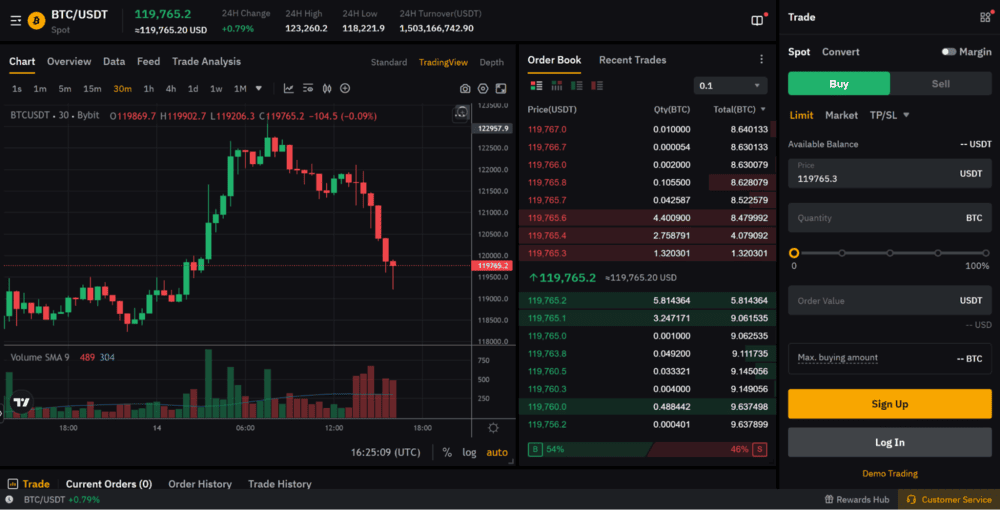Open the guide book icon in the header

[x=757, y=20]
